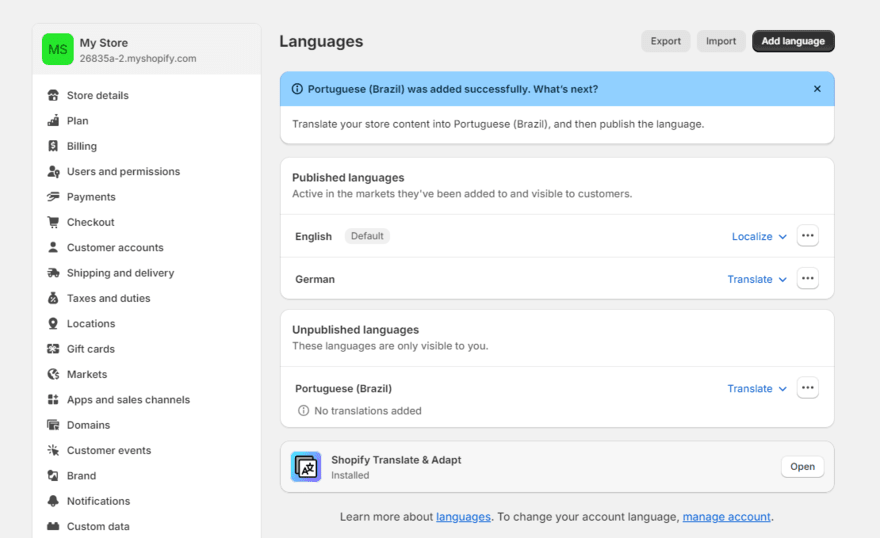Click the Payments hand icon
880x538 pixels.
(x=53, y=197)
